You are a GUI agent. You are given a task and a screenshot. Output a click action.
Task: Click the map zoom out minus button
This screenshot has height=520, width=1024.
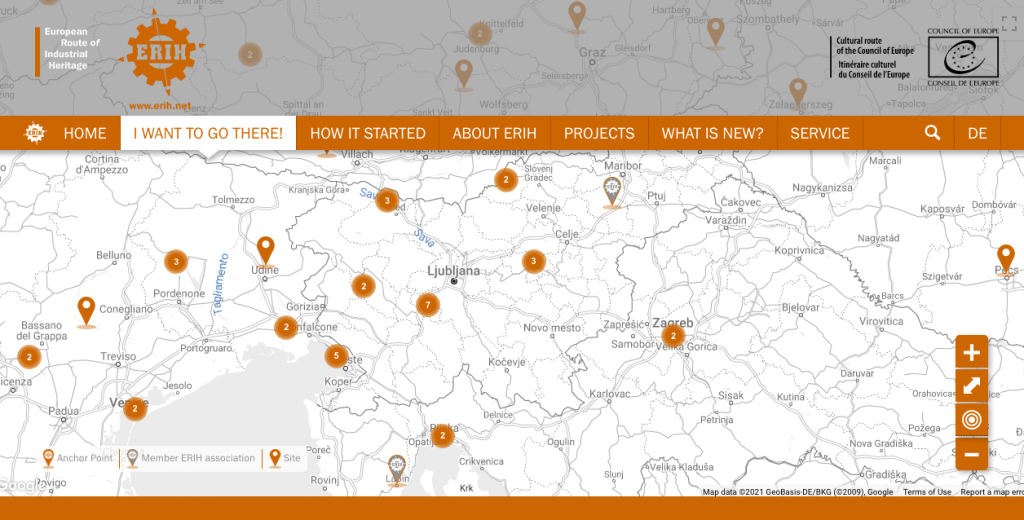tap(971, 454)
